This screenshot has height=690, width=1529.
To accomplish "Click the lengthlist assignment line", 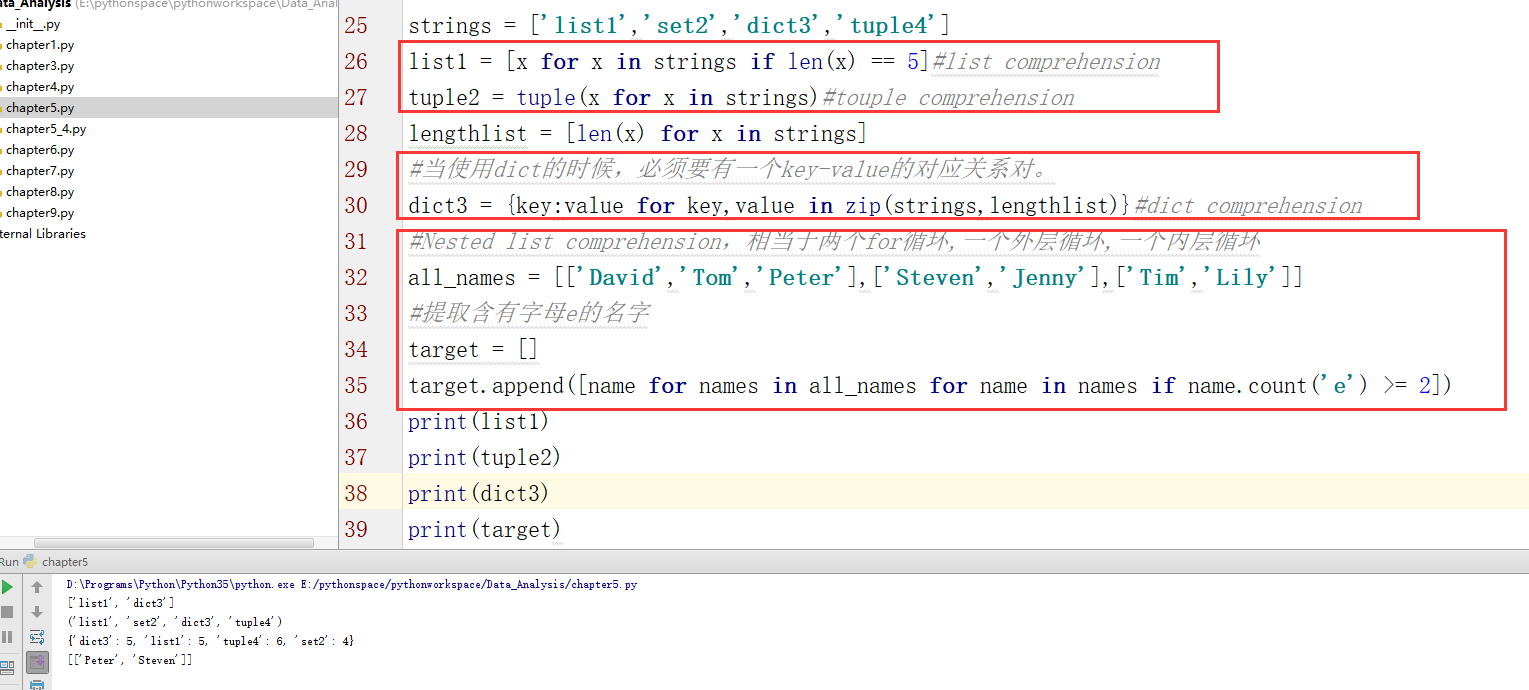I will [x=637, y=133].
